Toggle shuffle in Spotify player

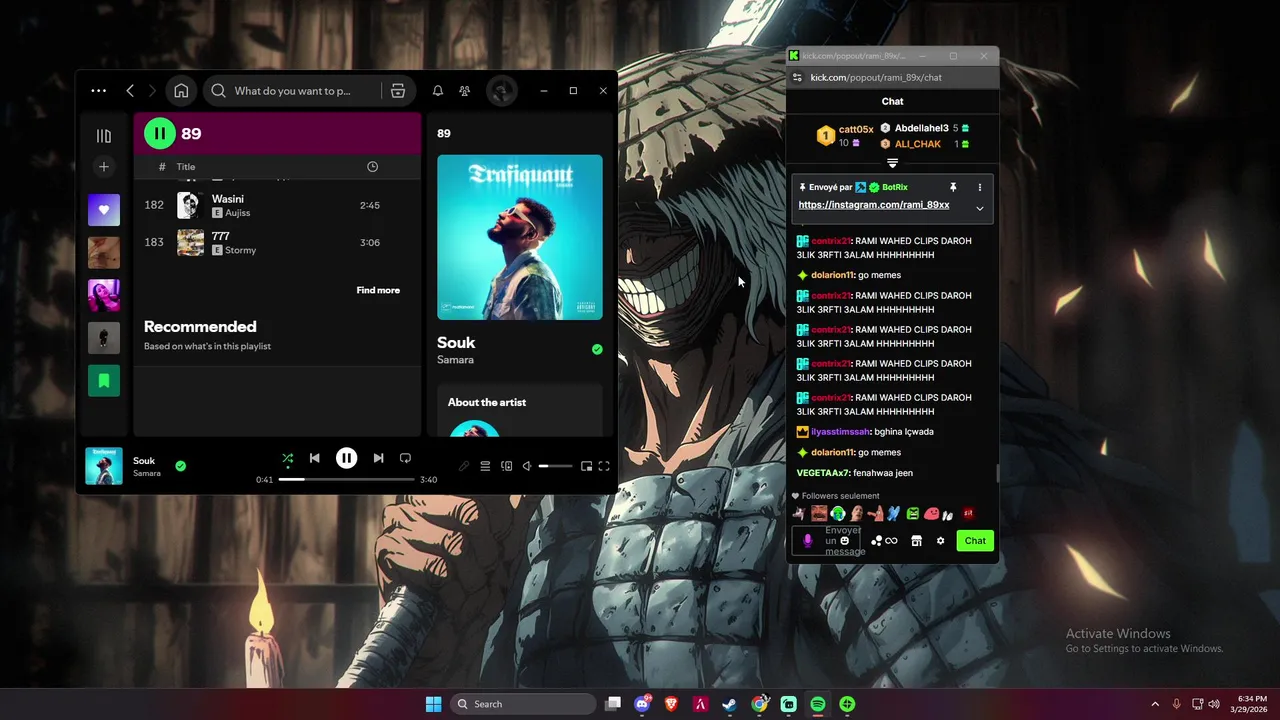tap(287, 458)
